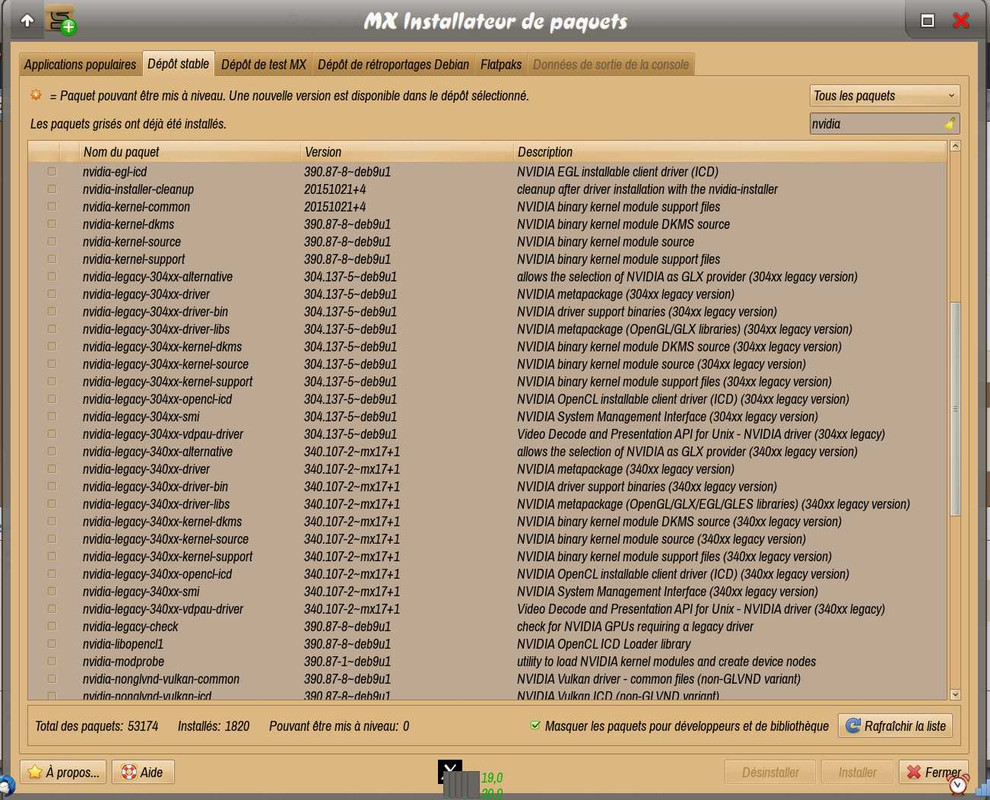Viewport: 990px width, 800px height.
Task: Select the nvidia-nonglvnd-vulkan-common row
Action: (487, 679)
